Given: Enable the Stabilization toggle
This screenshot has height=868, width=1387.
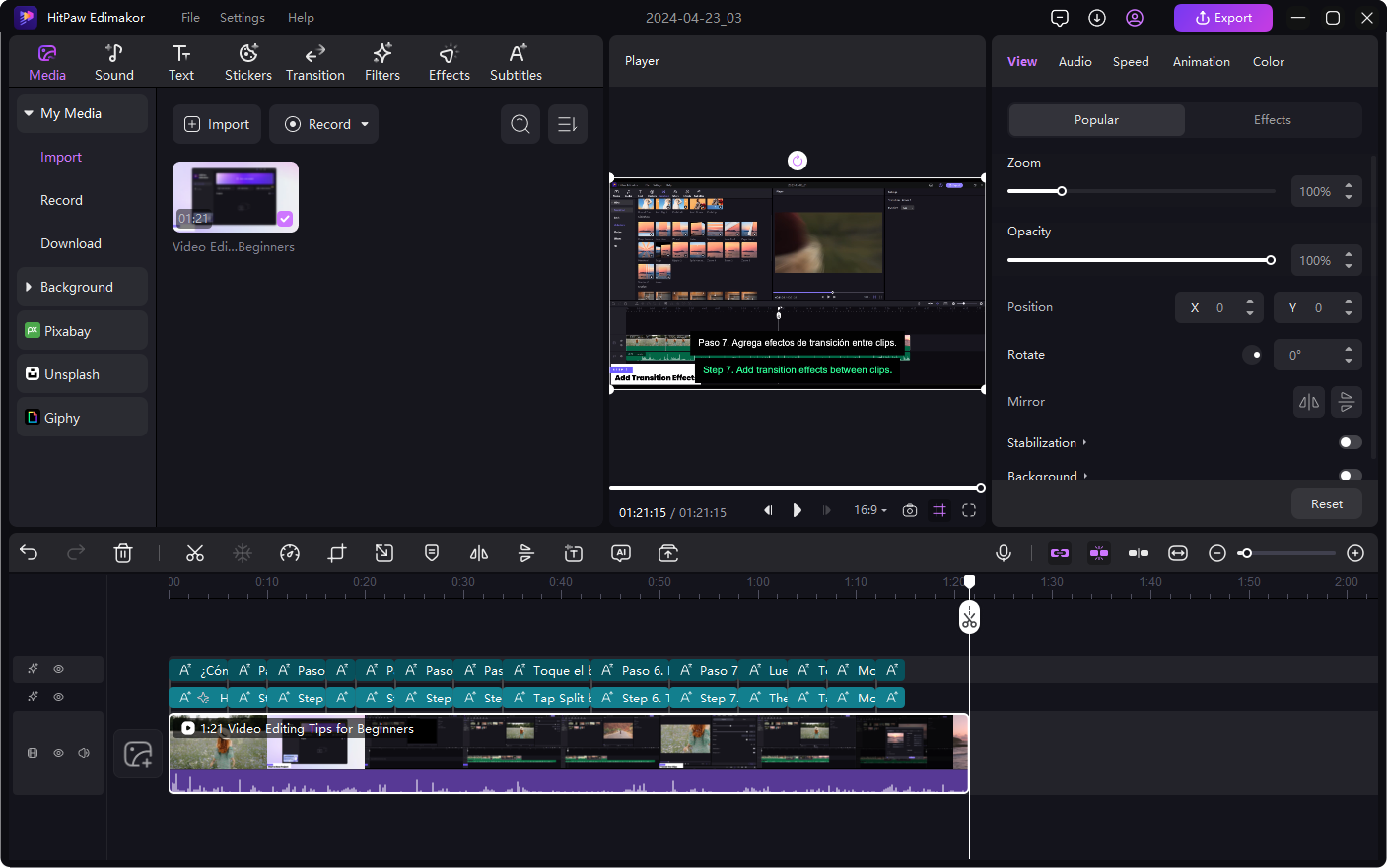Looking at the screenshot, I should pos(1350,442).
